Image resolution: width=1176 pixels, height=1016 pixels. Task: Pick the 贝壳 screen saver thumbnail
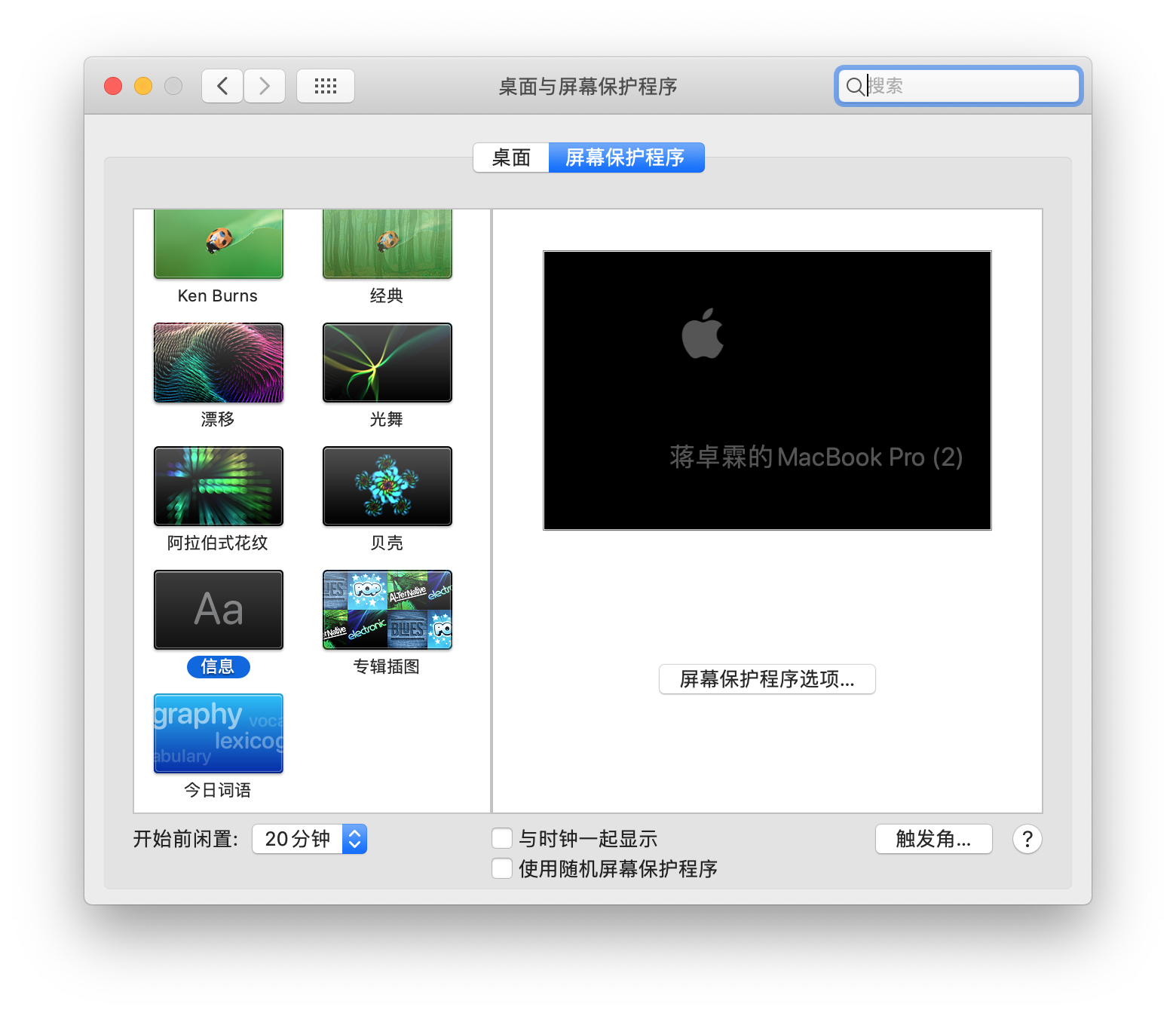pos(387,486)
